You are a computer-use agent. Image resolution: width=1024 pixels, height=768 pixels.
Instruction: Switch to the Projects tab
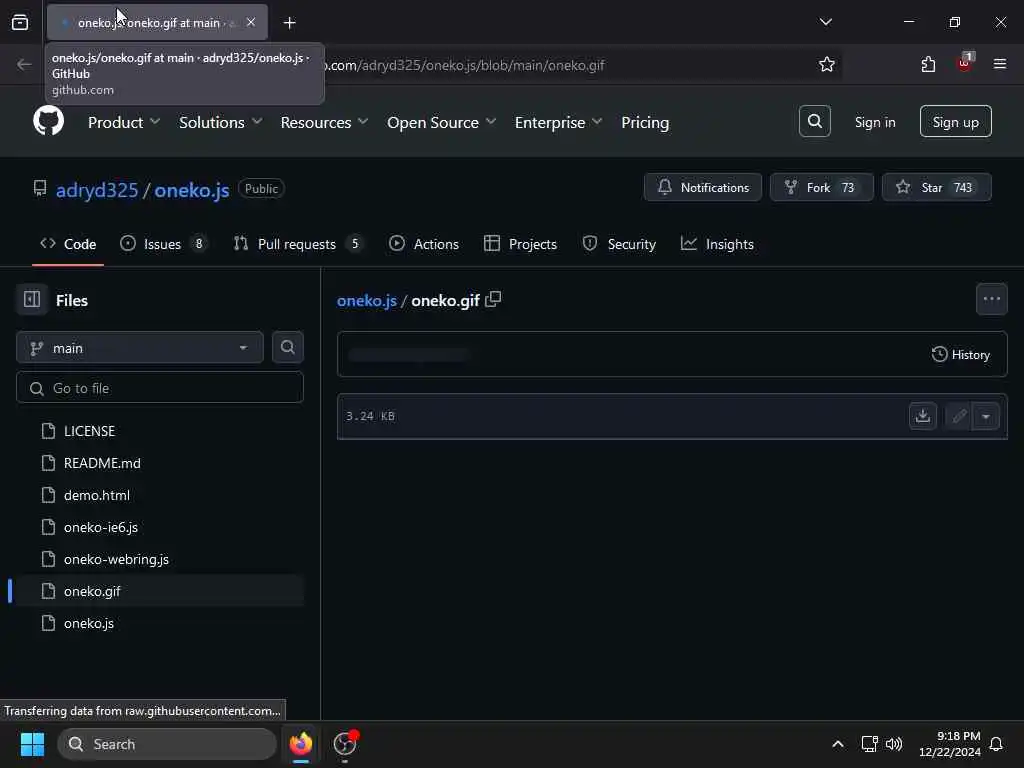520,244
